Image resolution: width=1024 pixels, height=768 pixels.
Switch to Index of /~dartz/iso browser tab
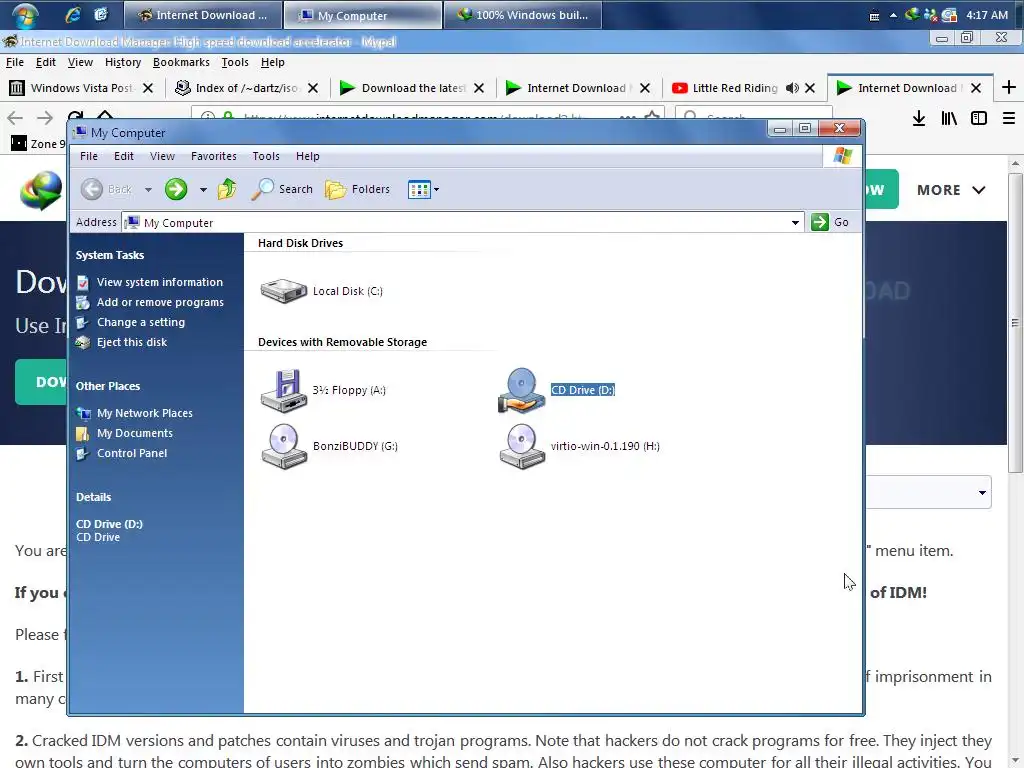245,88
